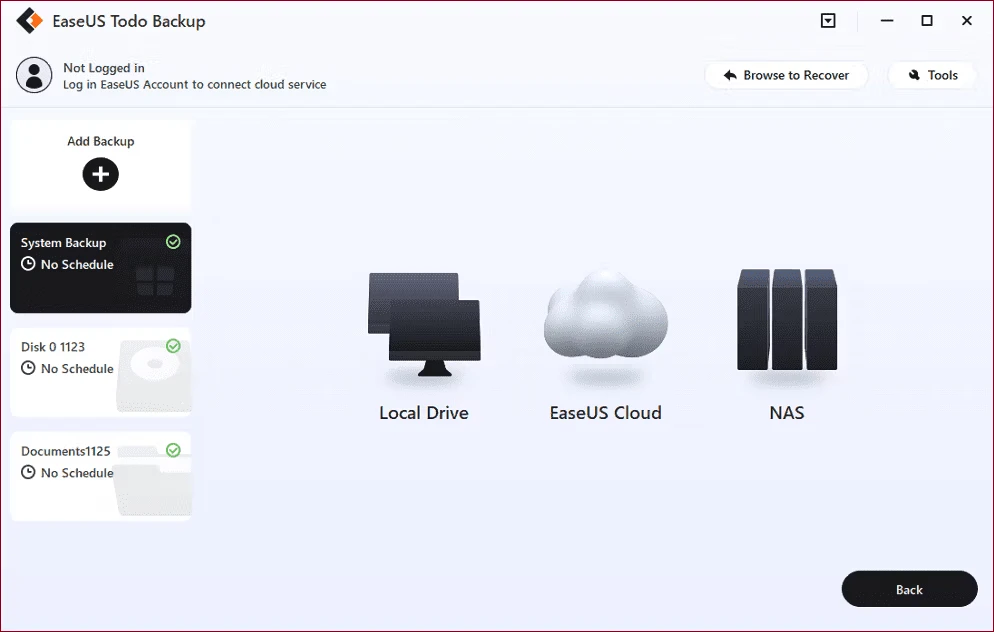Screen dimensions: 994x632
Task: Click the clock icon under Documents1125
Action: tap(28, 473)
